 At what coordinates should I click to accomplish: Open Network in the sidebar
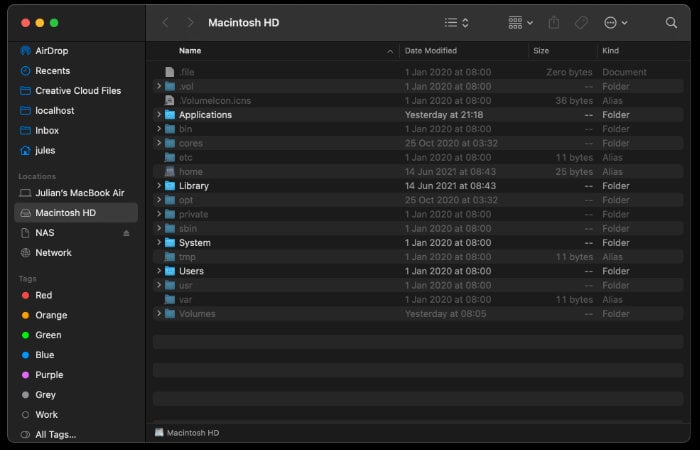click(76, 253)
